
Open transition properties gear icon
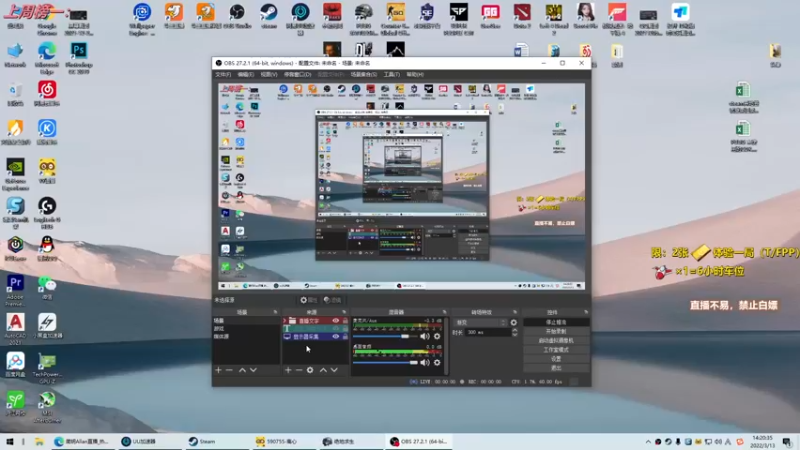point(514,322)
